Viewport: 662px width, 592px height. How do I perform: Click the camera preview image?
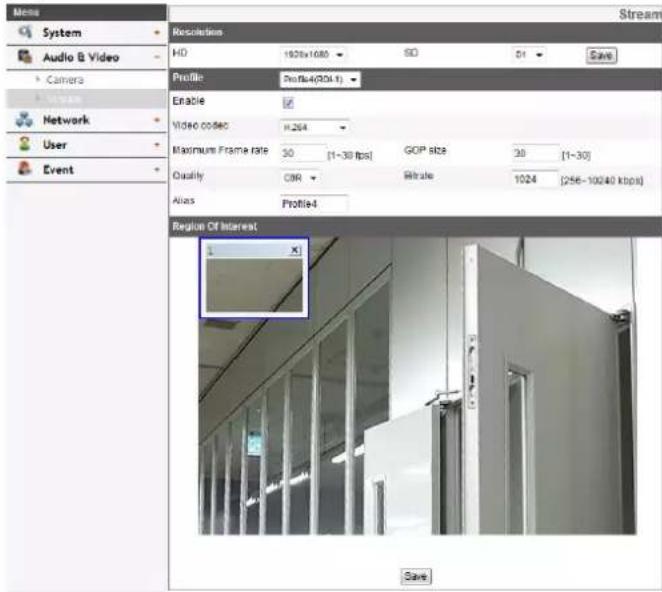pos(417,386)
